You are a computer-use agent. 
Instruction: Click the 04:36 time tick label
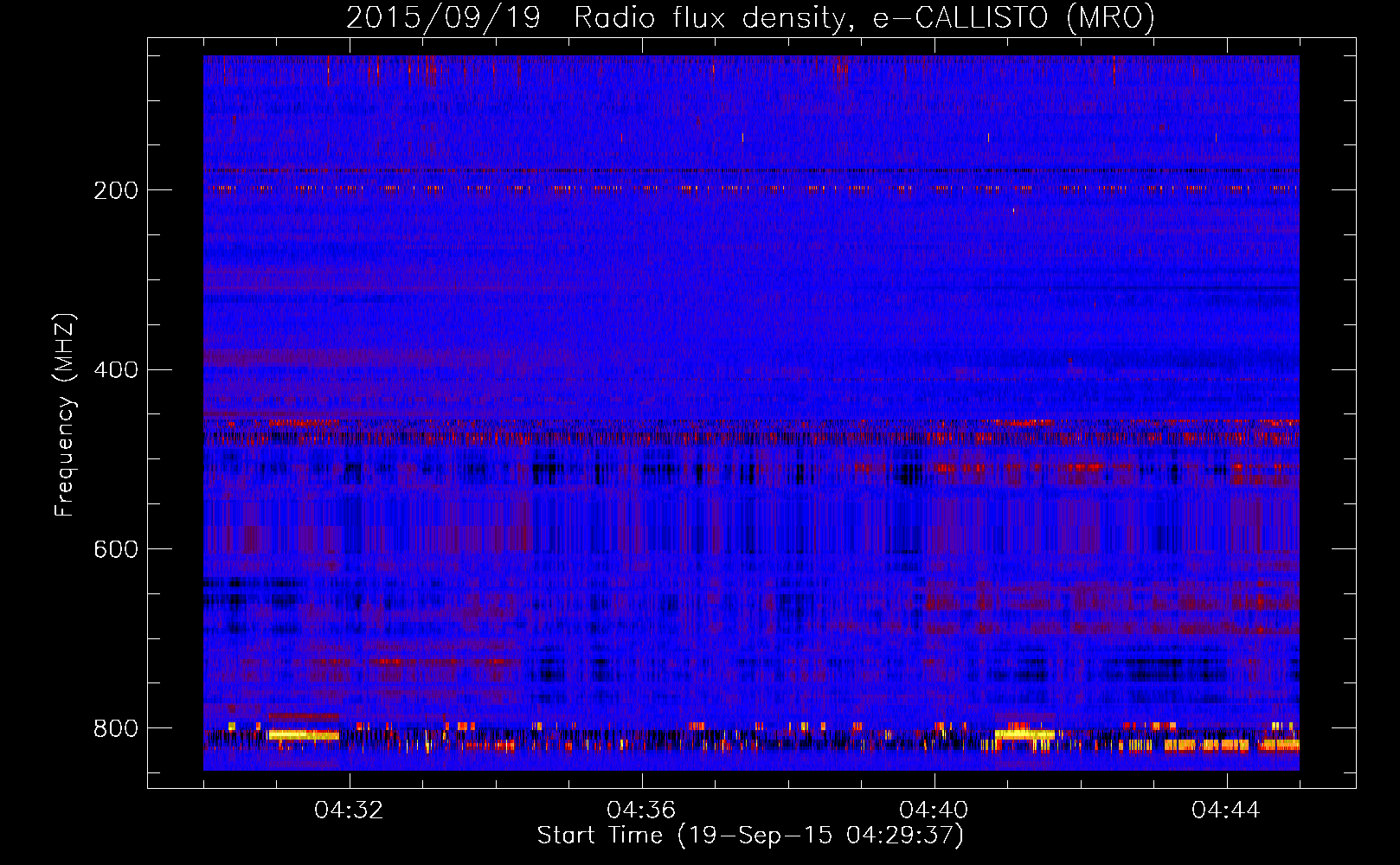(x=641, y=811)
